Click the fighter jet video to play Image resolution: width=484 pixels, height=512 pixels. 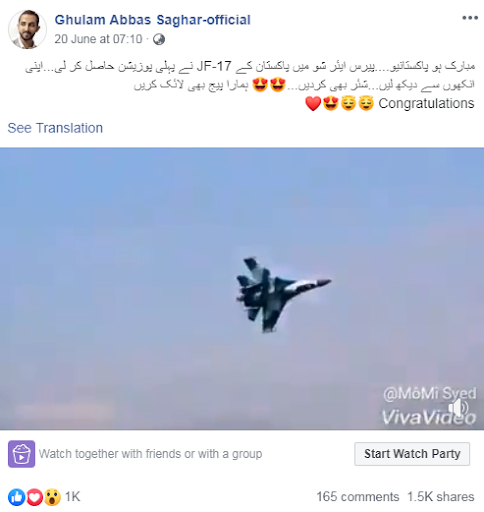click(242, 289)
